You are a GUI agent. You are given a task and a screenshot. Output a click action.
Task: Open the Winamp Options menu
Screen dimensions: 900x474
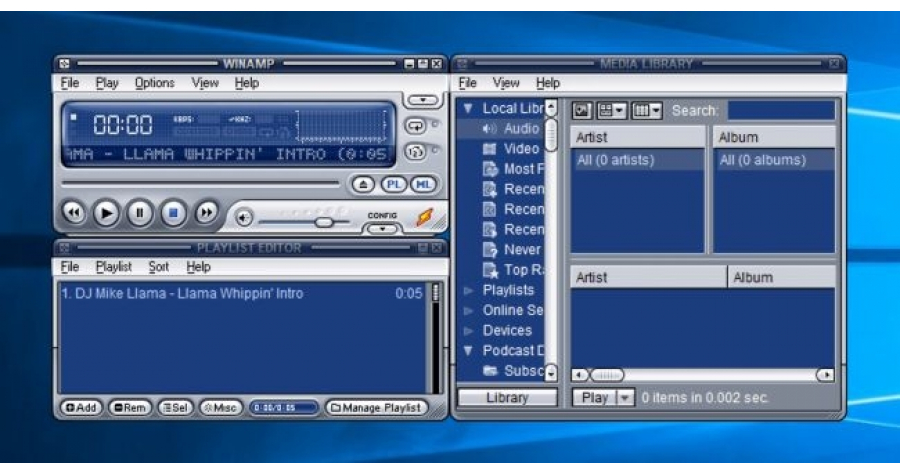[154, 83]
